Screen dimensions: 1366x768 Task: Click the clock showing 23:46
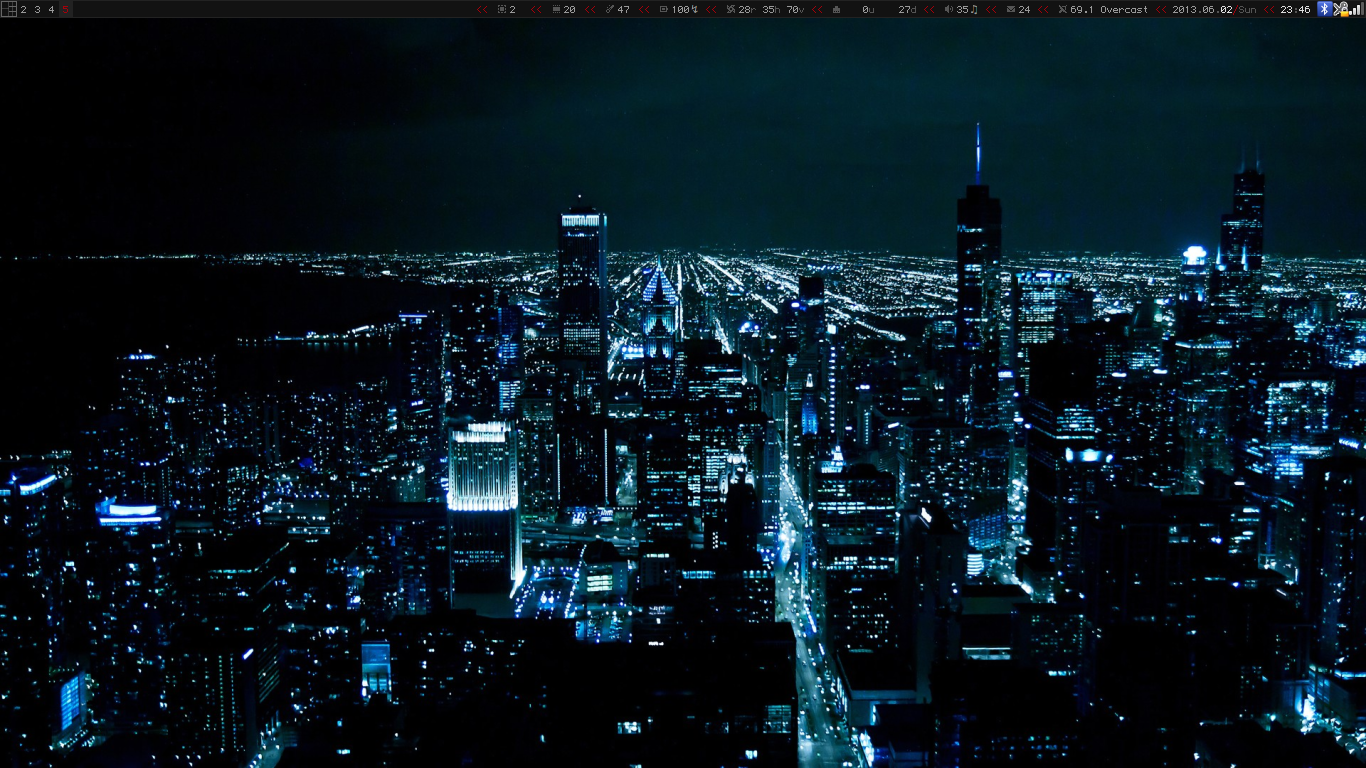(x=1295, y=9)
